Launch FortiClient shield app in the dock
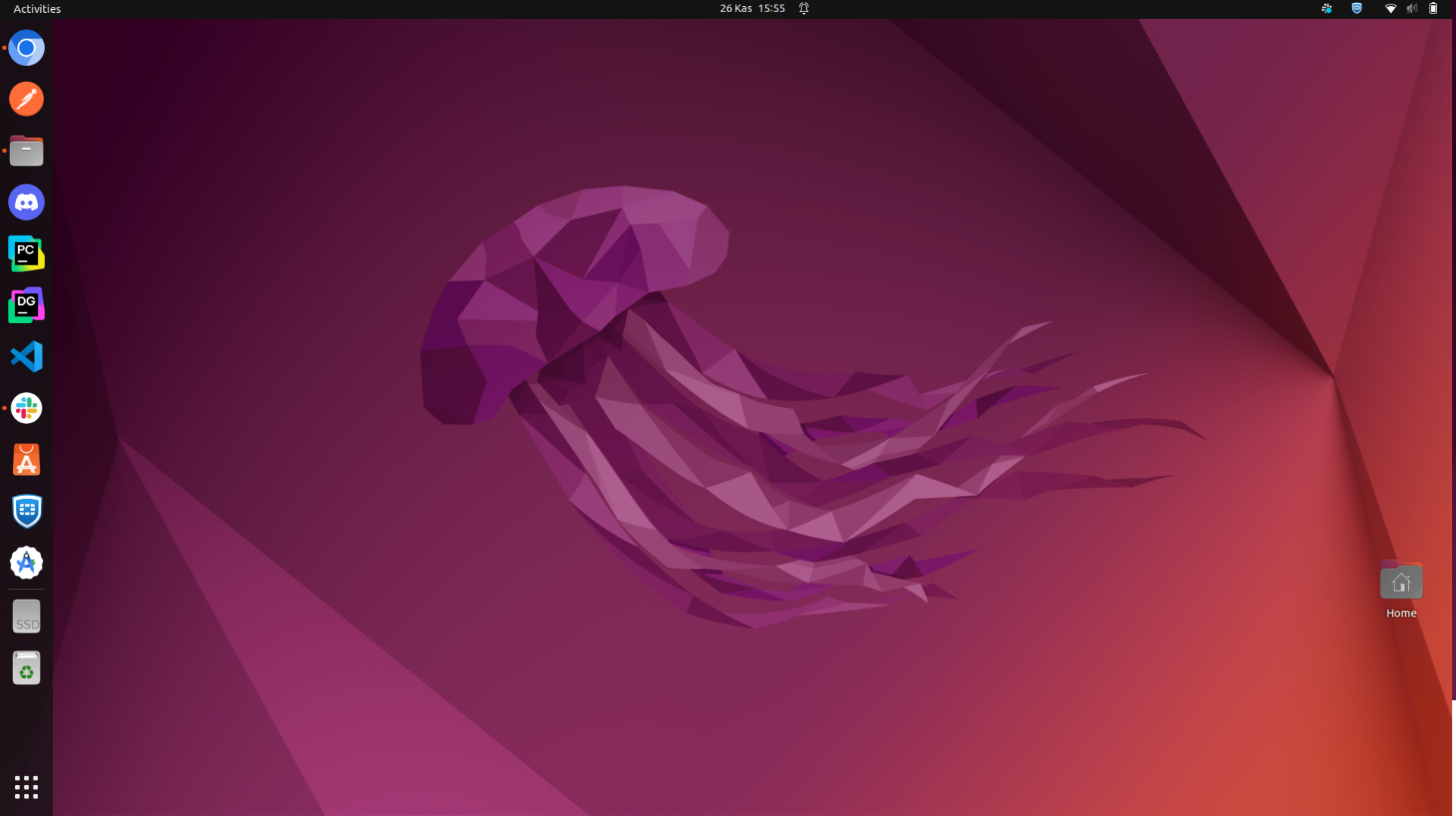Screen dimensions: 1456x816 pos(27,511)
